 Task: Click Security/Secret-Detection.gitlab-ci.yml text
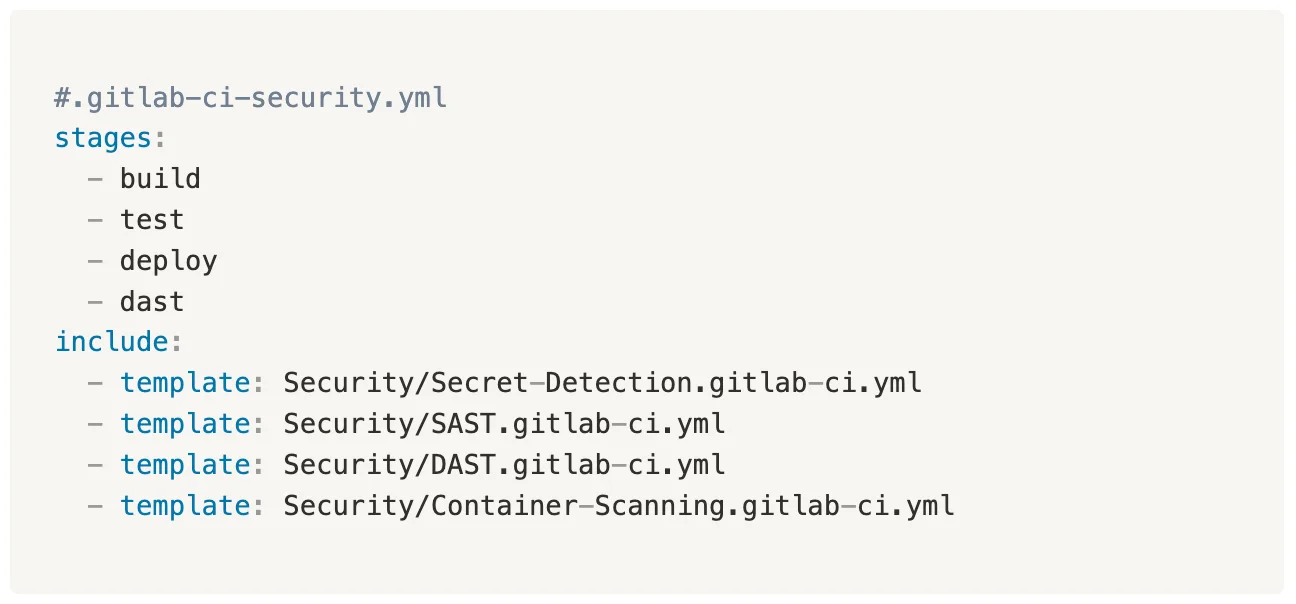[x=602, y=383]
